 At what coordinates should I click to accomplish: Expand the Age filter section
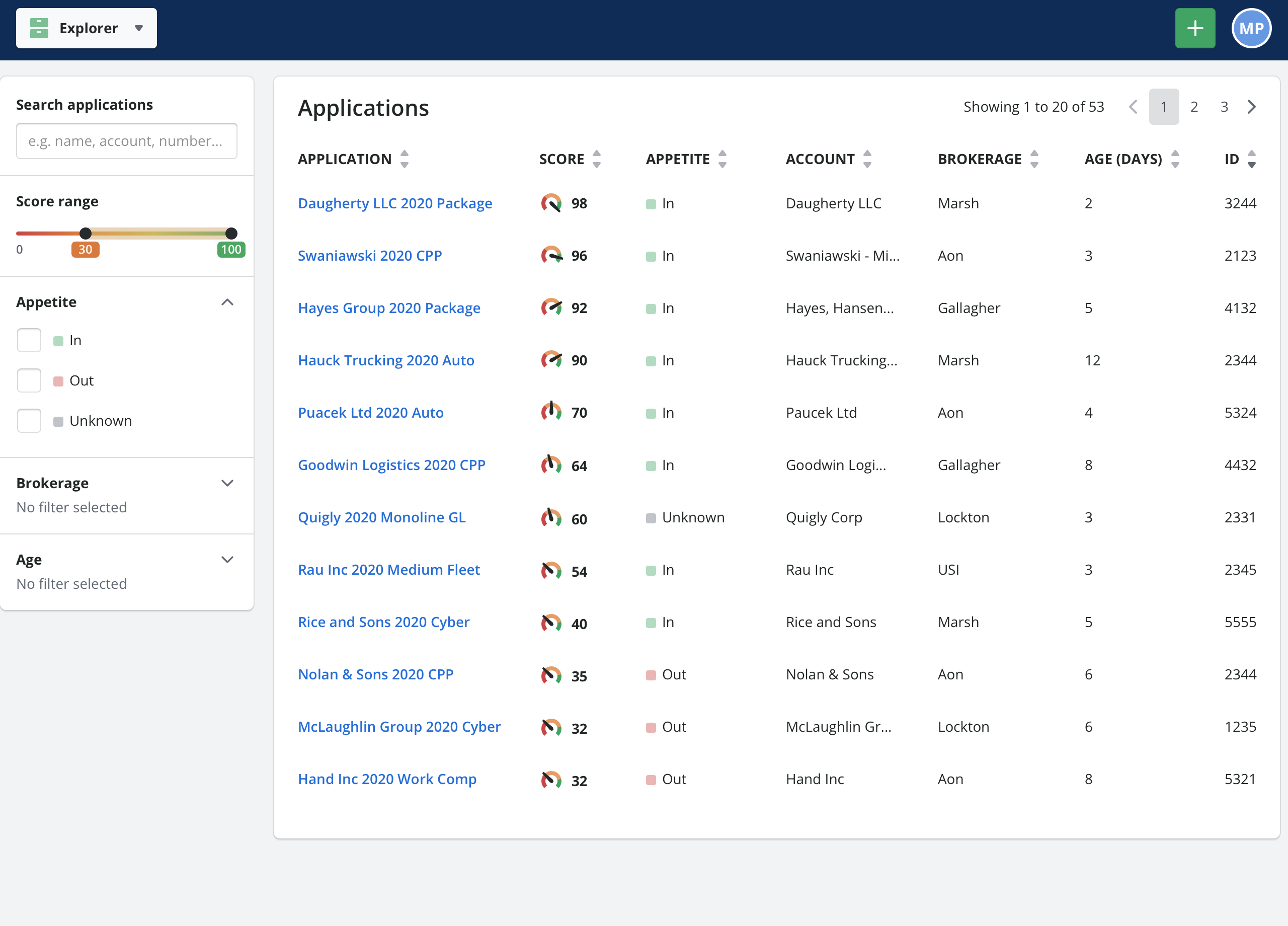coord(227,560)
